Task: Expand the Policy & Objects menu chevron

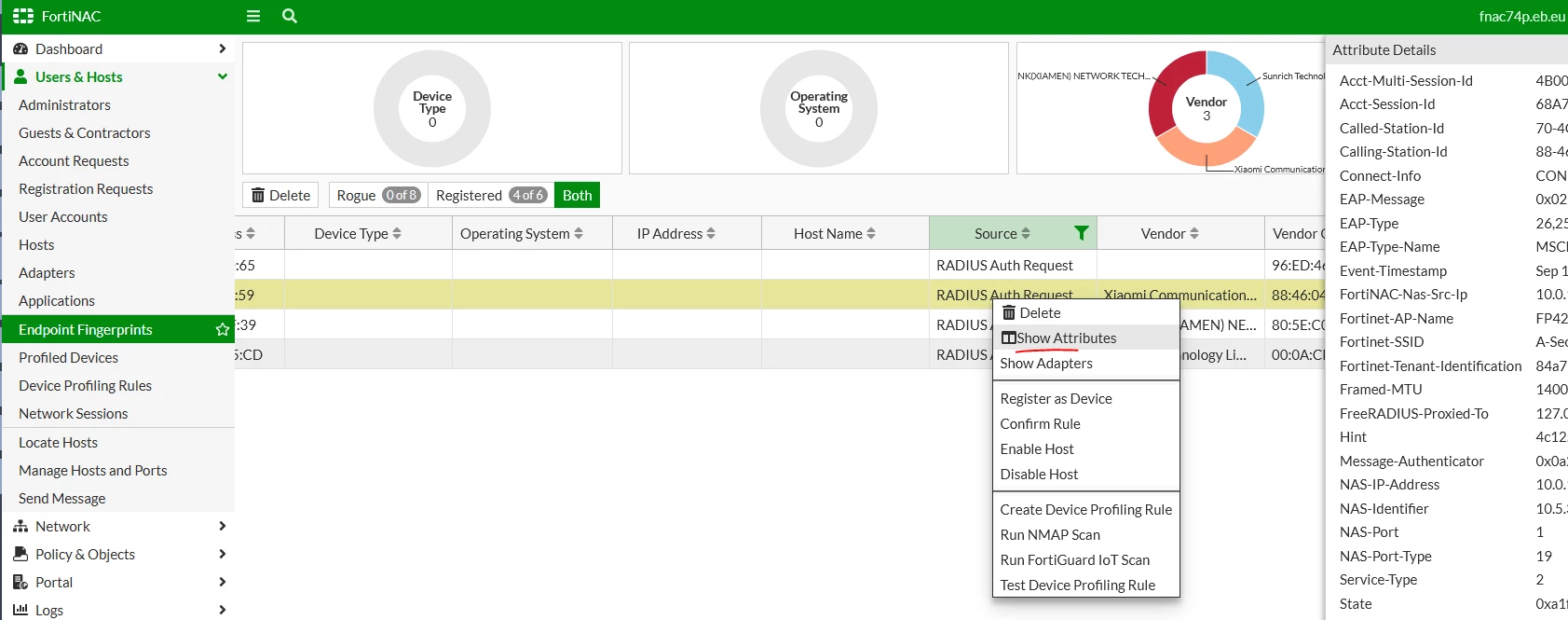Action: 222,554
